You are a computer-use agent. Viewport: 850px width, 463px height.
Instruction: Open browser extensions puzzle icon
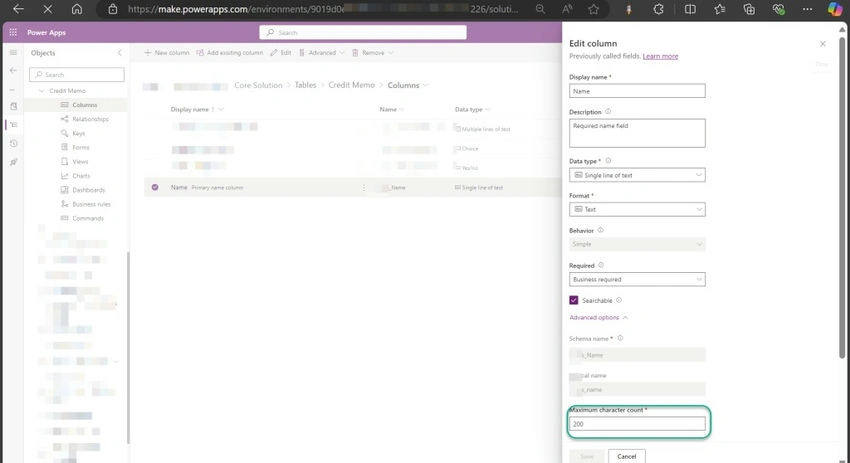click(x=658, y=9)
